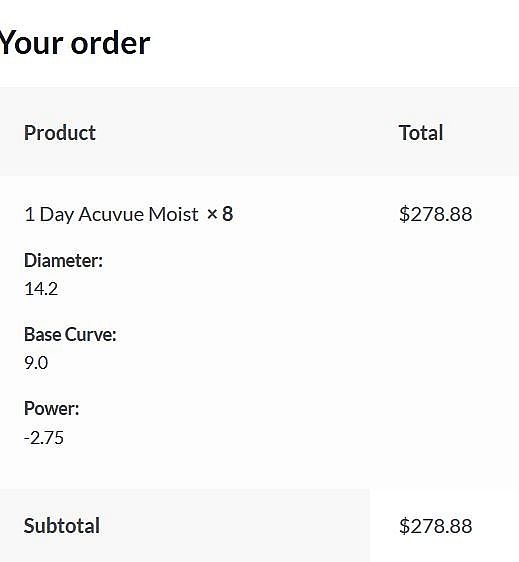The height and width of the screenshot is (562, 519).
Task: Click the word Moist in product name
Action: 173,214
